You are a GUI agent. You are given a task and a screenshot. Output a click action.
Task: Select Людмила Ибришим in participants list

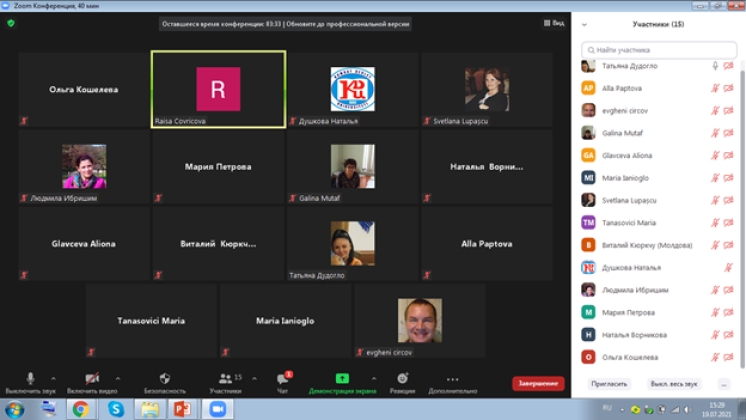click(x=635, y=290)
